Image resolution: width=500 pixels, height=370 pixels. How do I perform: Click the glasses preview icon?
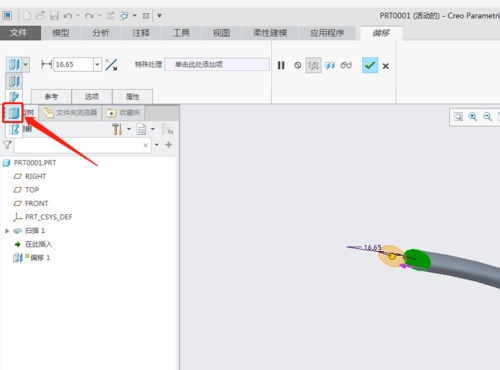[x=346, y=65]
